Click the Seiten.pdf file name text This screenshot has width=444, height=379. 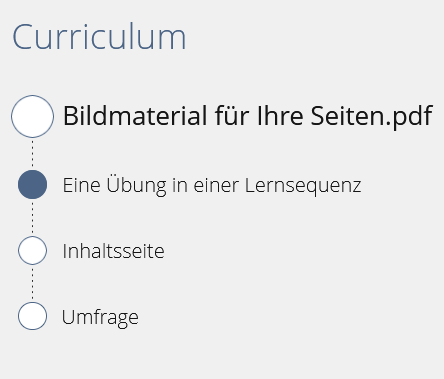pos(372,117)
